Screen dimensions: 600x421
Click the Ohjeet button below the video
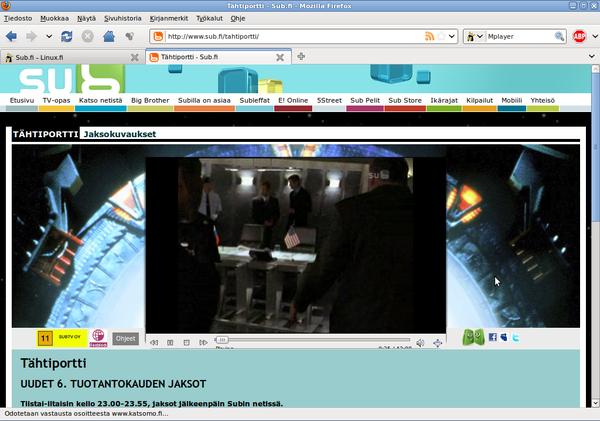click(x=125, y=338)
